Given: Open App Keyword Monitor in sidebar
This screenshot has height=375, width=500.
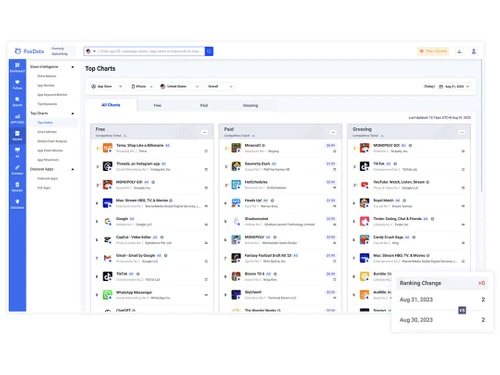Looking at the screenshot, I should (52, 95).
